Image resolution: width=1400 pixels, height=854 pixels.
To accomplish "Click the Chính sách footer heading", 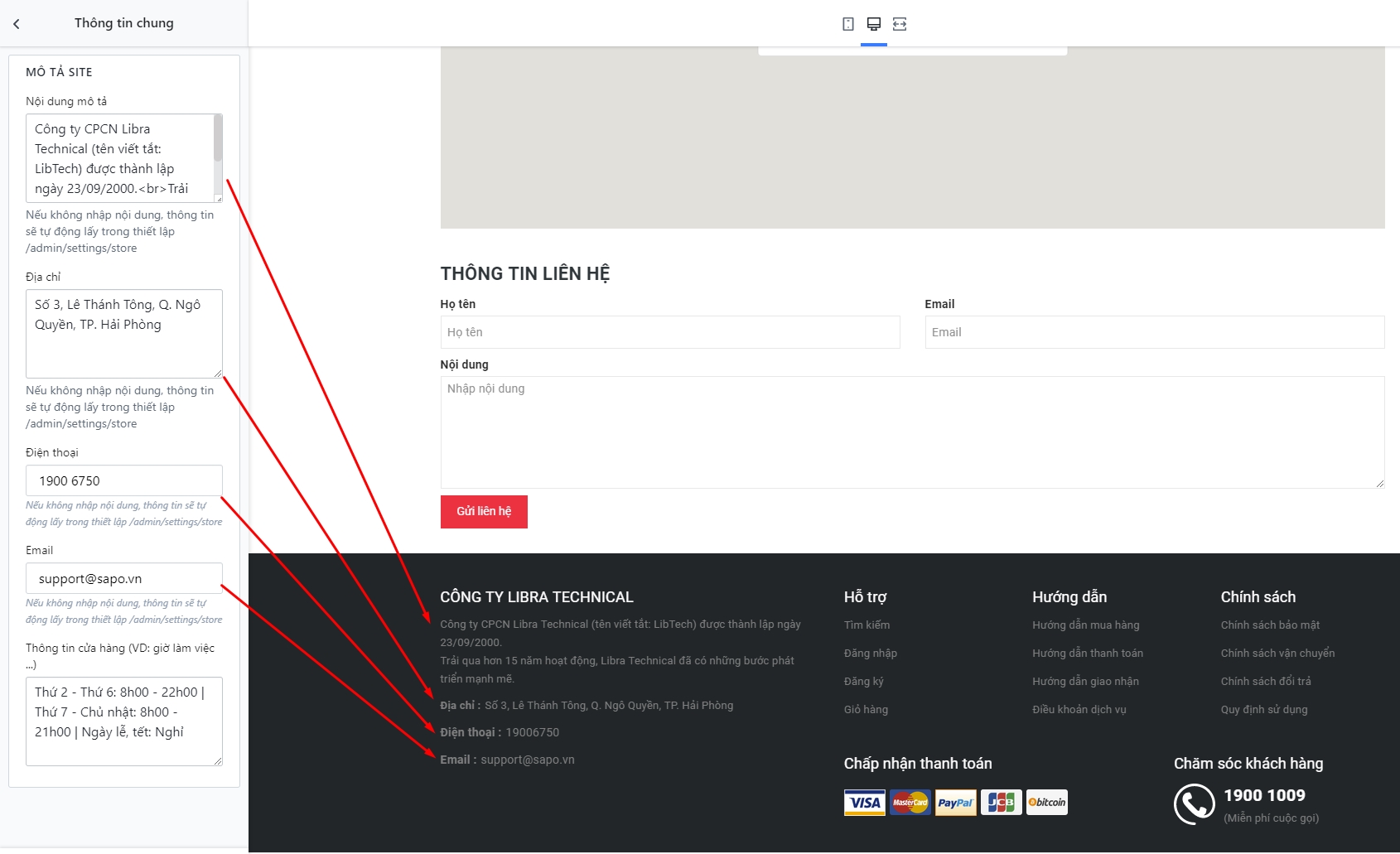I will (1258, 597).
